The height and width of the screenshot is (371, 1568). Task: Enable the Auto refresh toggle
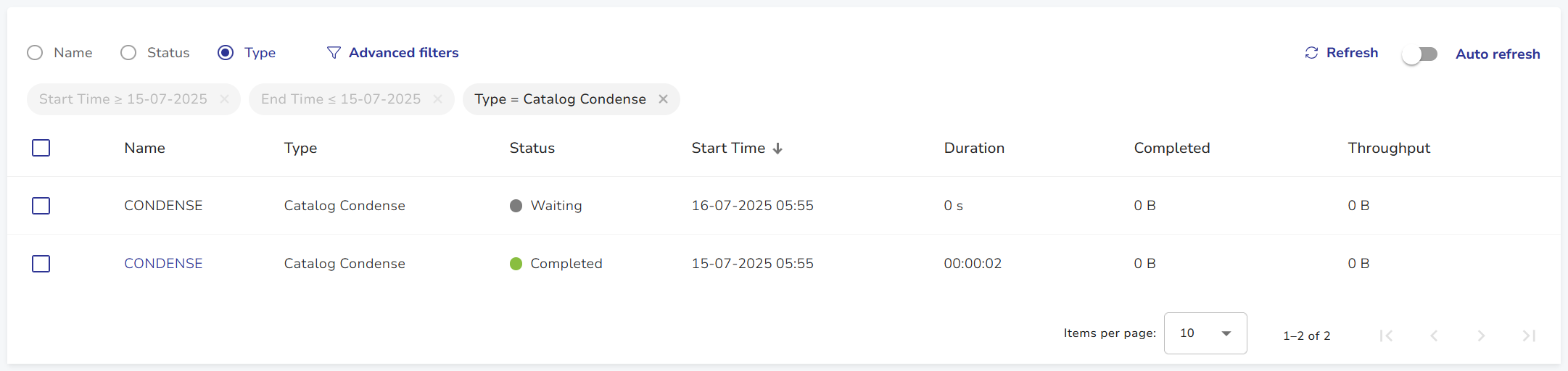[1420, 54]
